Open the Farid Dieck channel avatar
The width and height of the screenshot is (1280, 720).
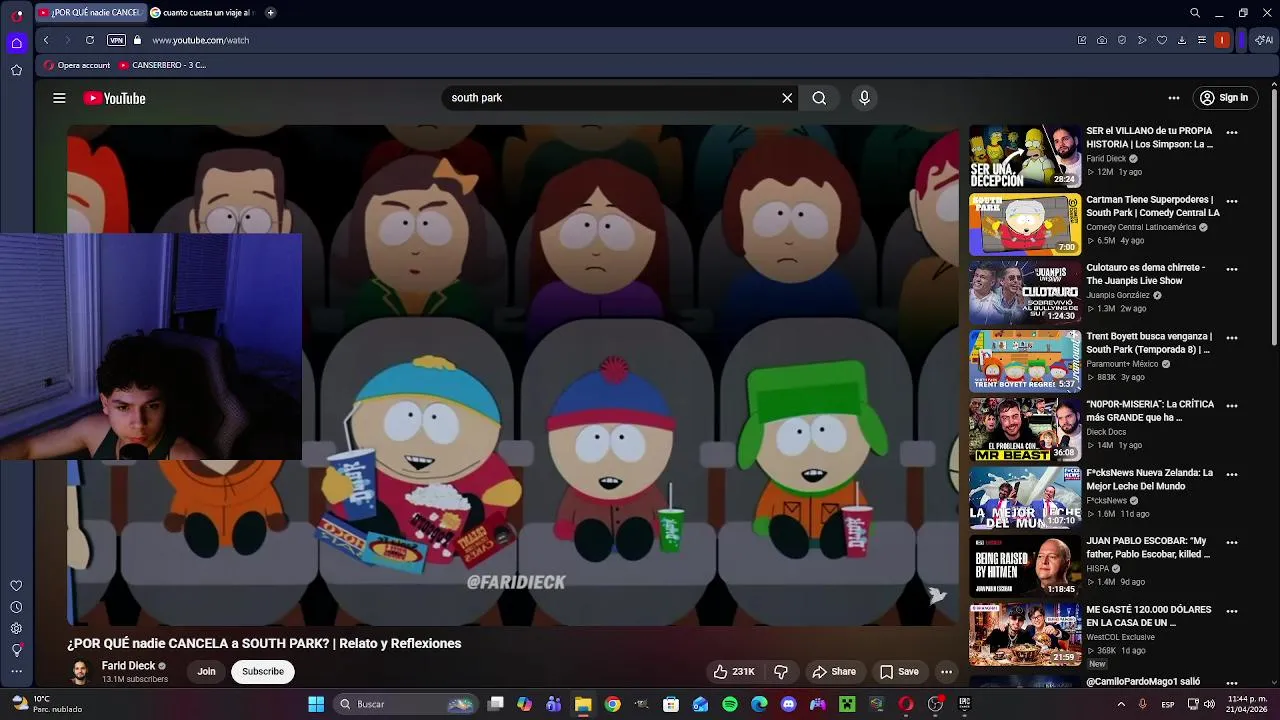pyautogui.click(x=80, y=672)
